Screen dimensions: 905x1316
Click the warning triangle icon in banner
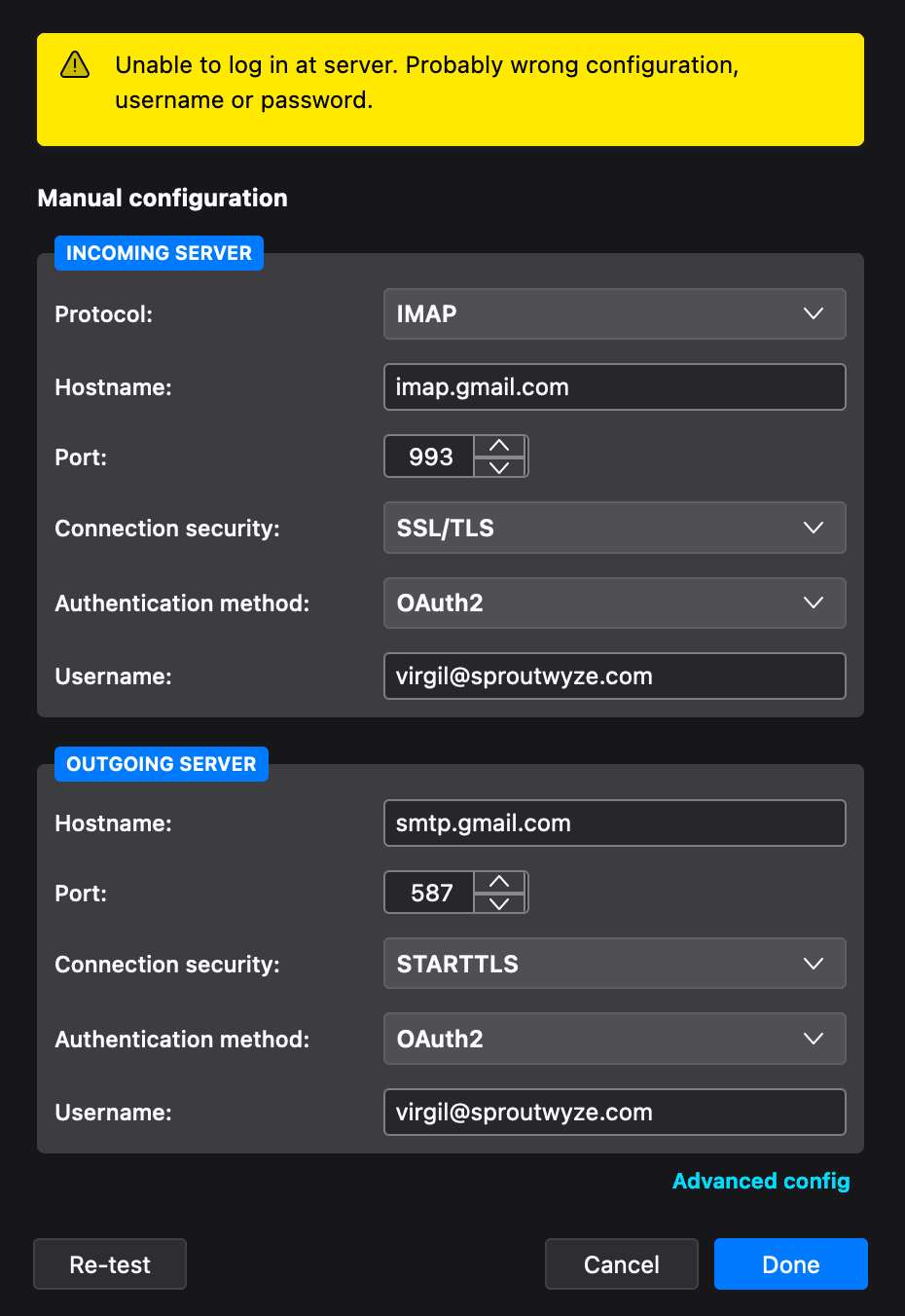click(x=75, y=65)
